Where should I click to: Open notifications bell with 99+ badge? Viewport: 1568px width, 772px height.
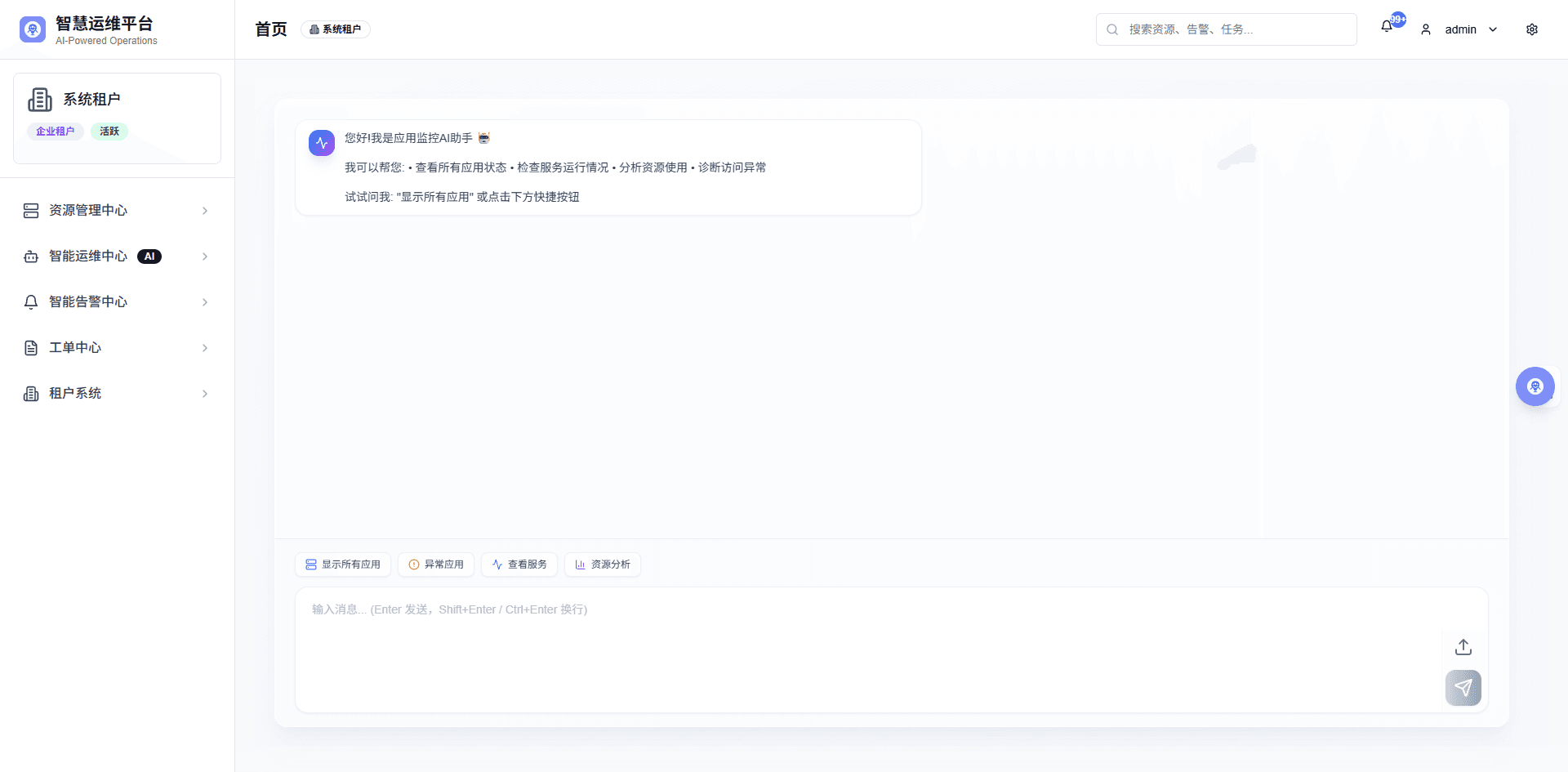[1387, 26]
